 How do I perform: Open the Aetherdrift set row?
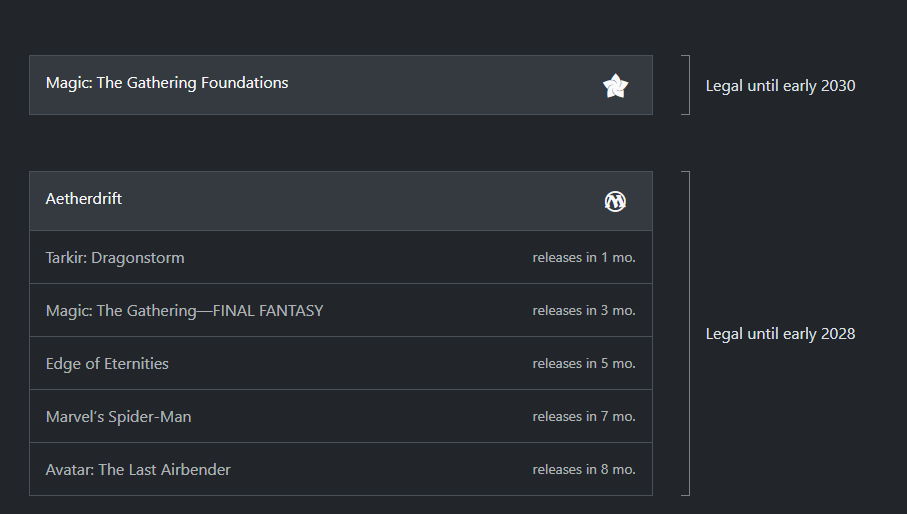pos(341,201)
